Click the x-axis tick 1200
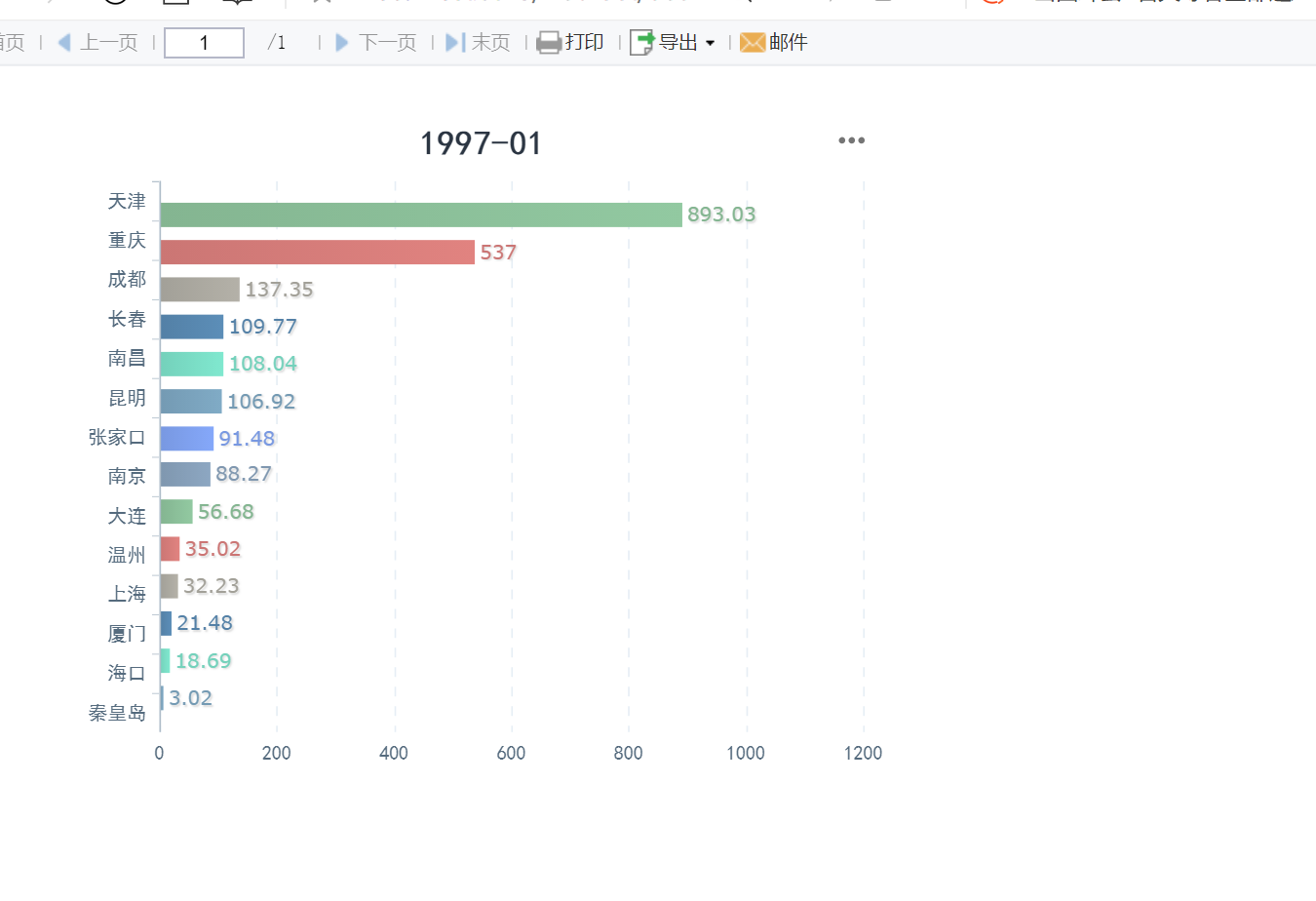The image size is (1316, 901). 863,753
